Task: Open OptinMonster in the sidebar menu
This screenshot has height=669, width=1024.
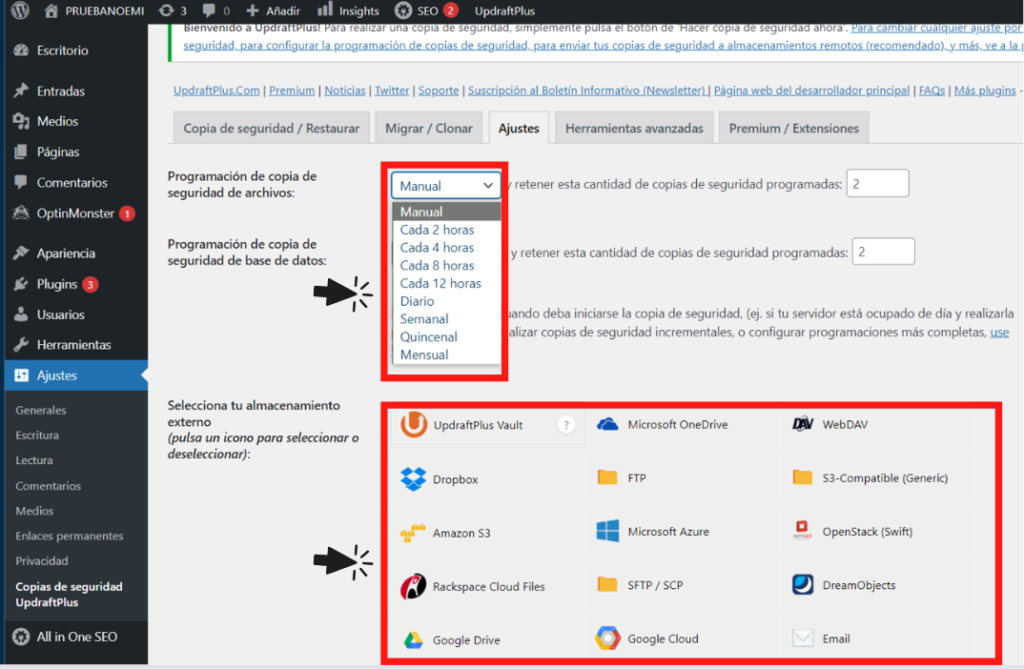Action: pos(75,213)
